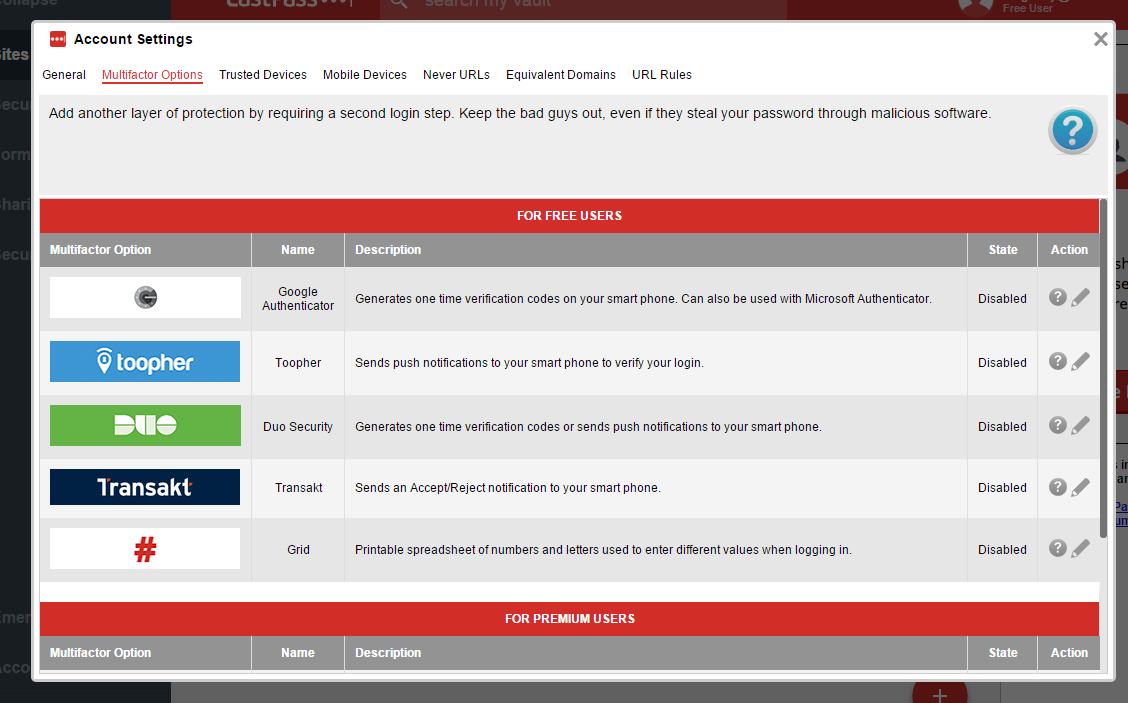The height and width of the screenshot is (703, 1128).
Task: Click the LastPass icon beside Account Settings
Action: pyautogui.click(x=58, y=39)
